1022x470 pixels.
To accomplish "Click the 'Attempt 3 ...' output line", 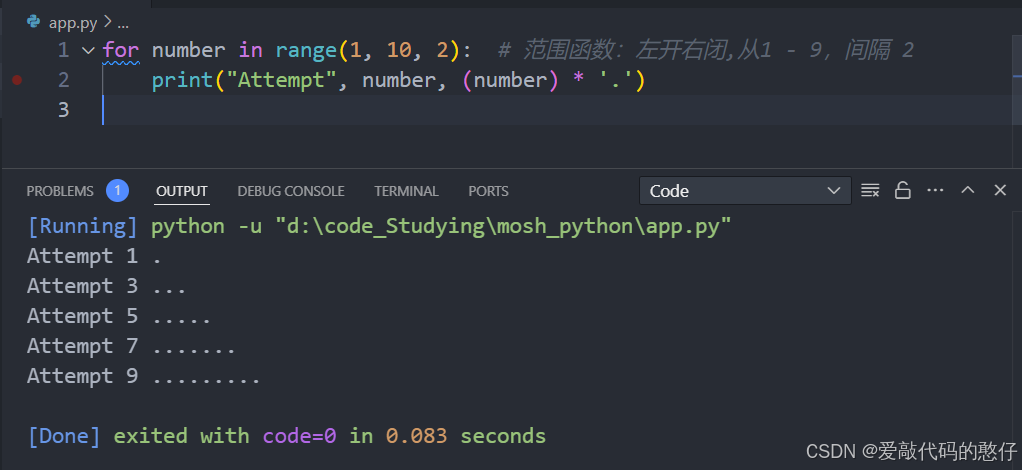I will click(106, 287).
